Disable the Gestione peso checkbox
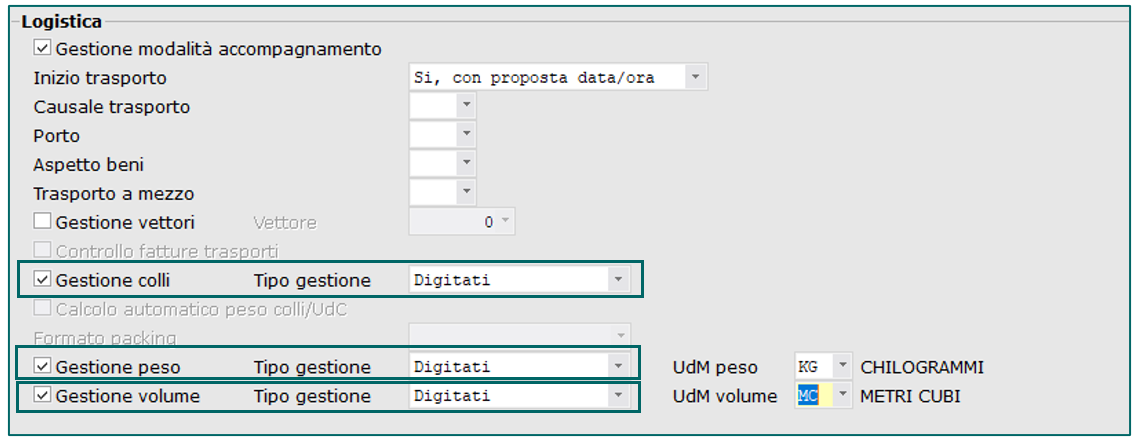This screenshot has height=440, width=1134. point(43,366)
